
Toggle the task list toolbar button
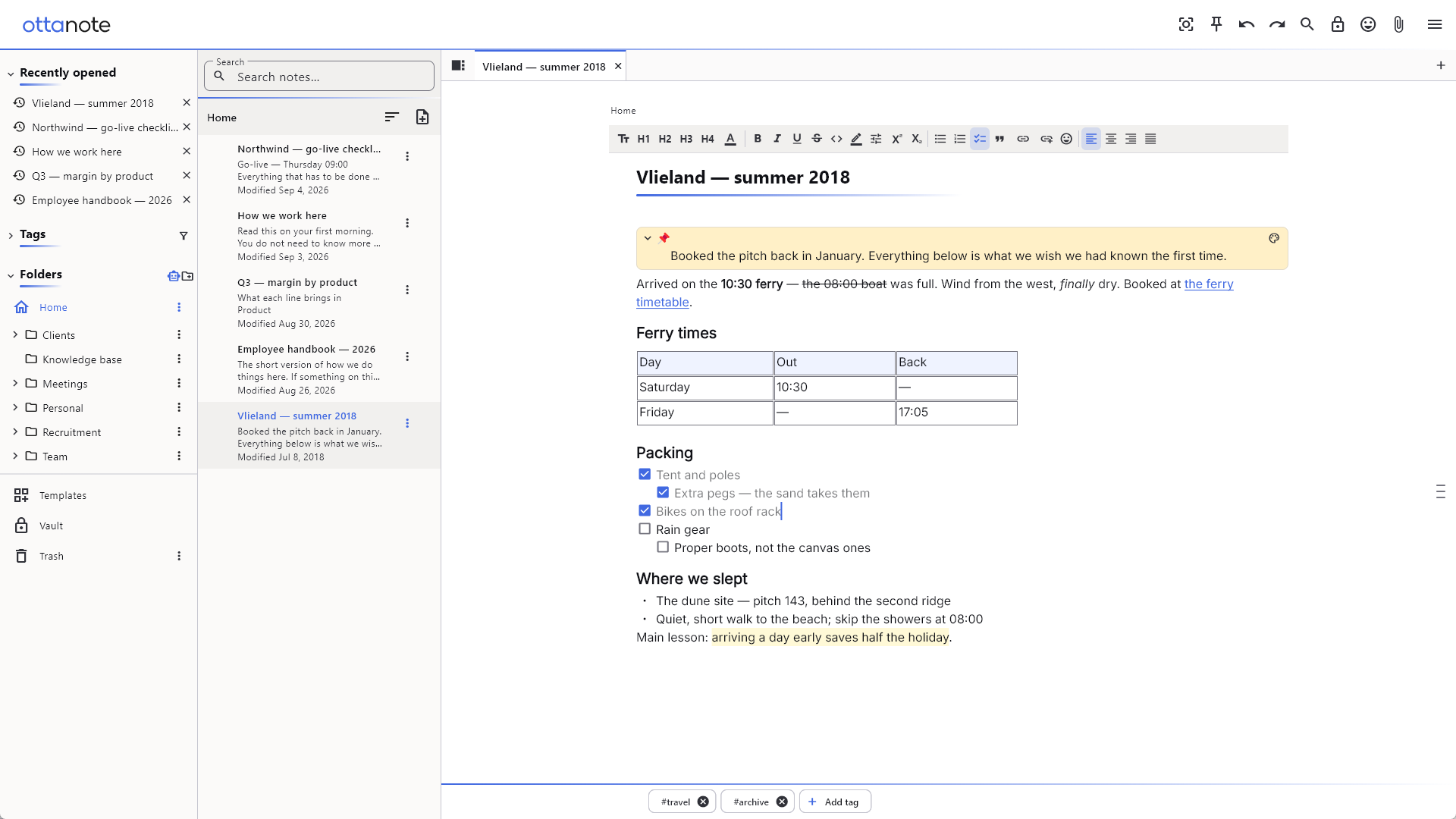pyautogui.click(x=980, y=139)
